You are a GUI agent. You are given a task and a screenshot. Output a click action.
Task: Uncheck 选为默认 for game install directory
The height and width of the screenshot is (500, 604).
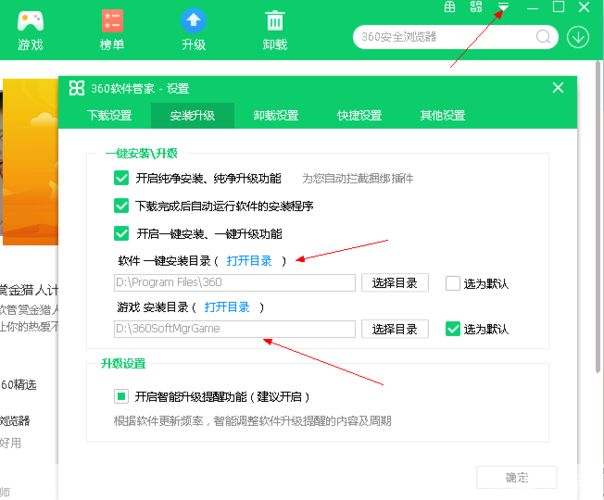453,329
